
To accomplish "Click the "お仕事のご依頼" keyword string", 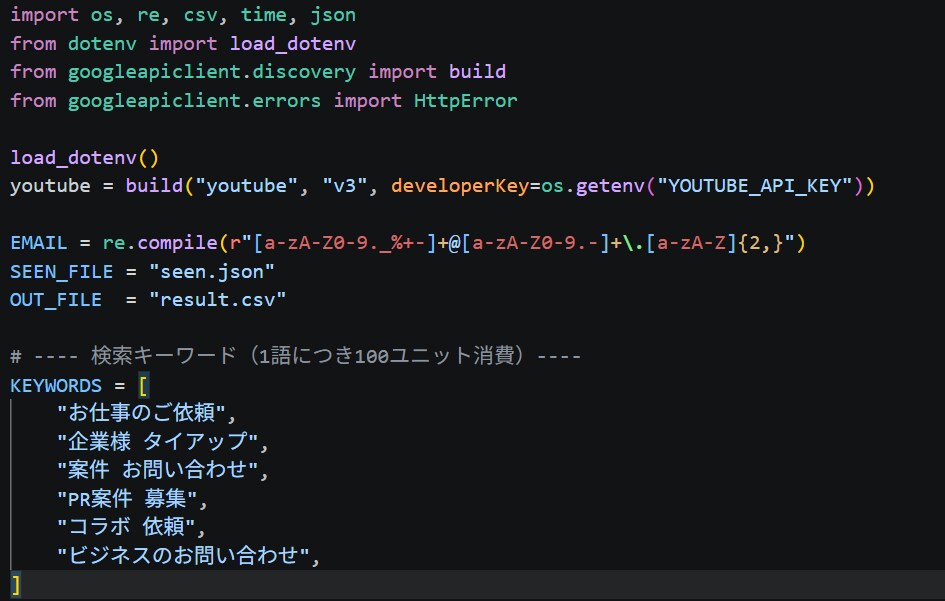I will pyautogui.click(x=142, y=413).
